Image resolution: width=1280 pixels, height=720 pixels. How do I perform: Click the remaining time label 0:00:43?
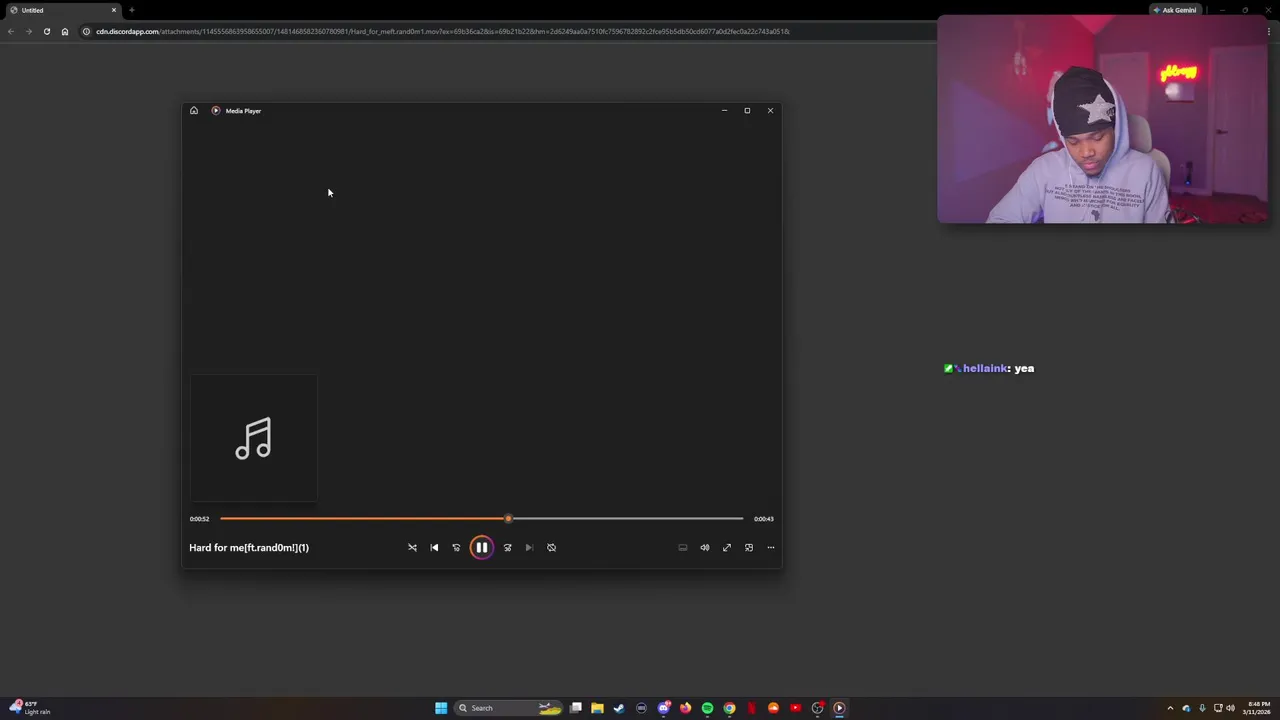pyautogui.click(x=764, y=519)
